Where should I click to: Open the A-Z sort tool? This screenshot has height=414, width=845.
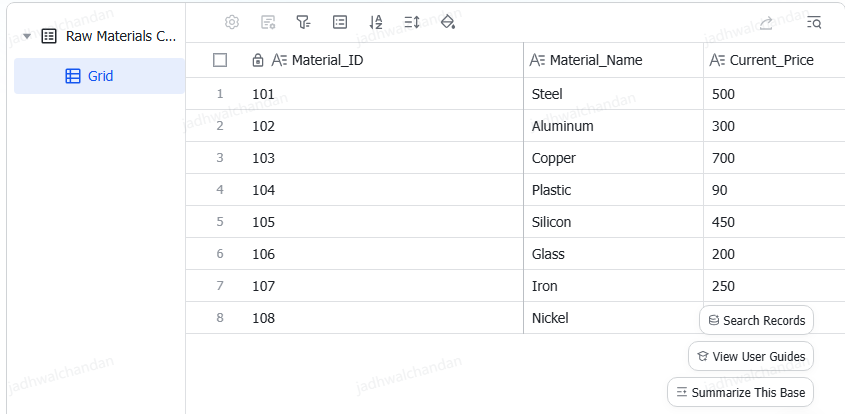(x=376, y=22)
